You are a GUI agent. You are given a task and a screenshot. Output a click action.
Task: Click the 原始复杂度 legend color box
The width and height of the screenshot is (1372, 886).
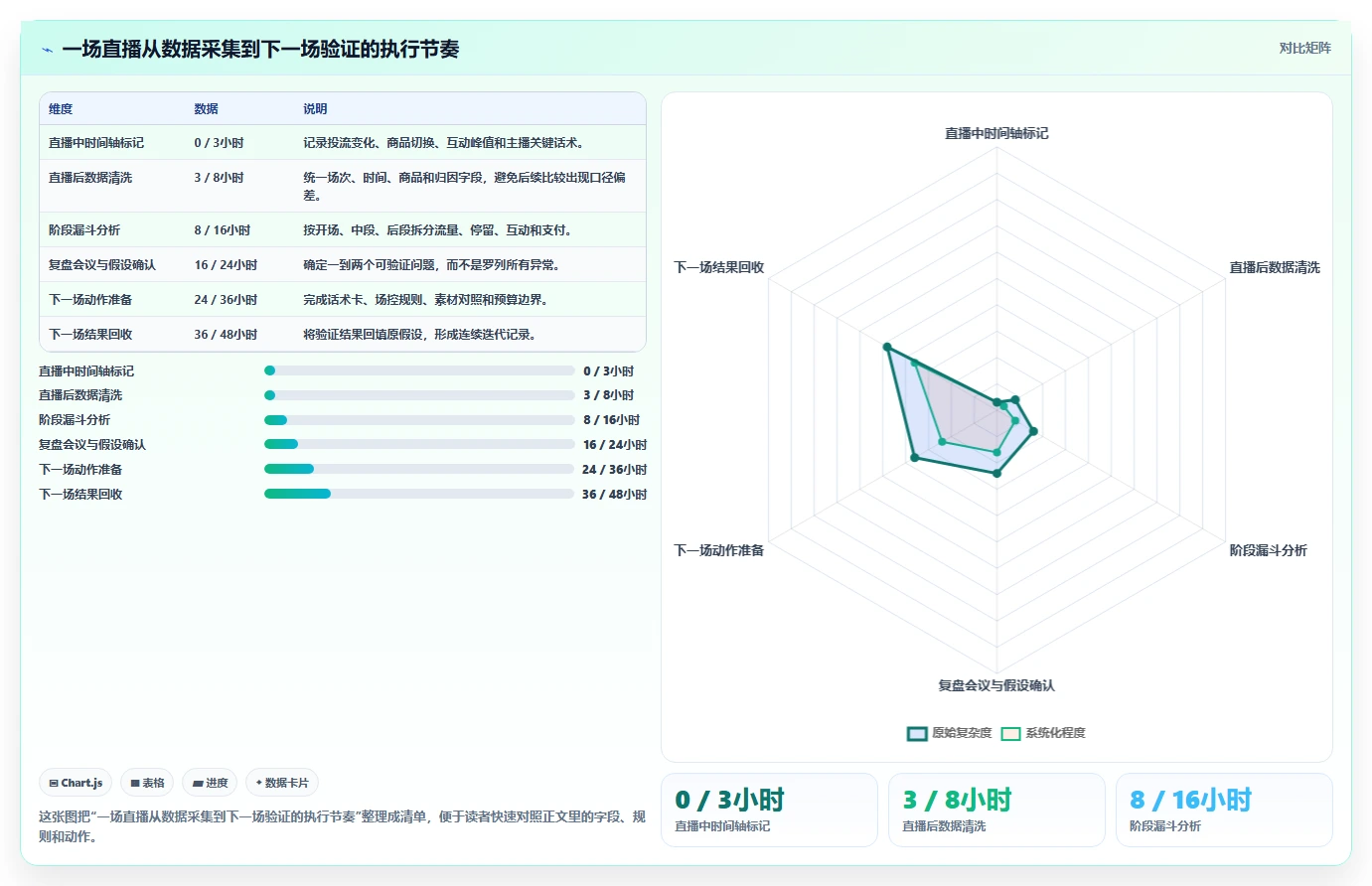pos(917,734)
